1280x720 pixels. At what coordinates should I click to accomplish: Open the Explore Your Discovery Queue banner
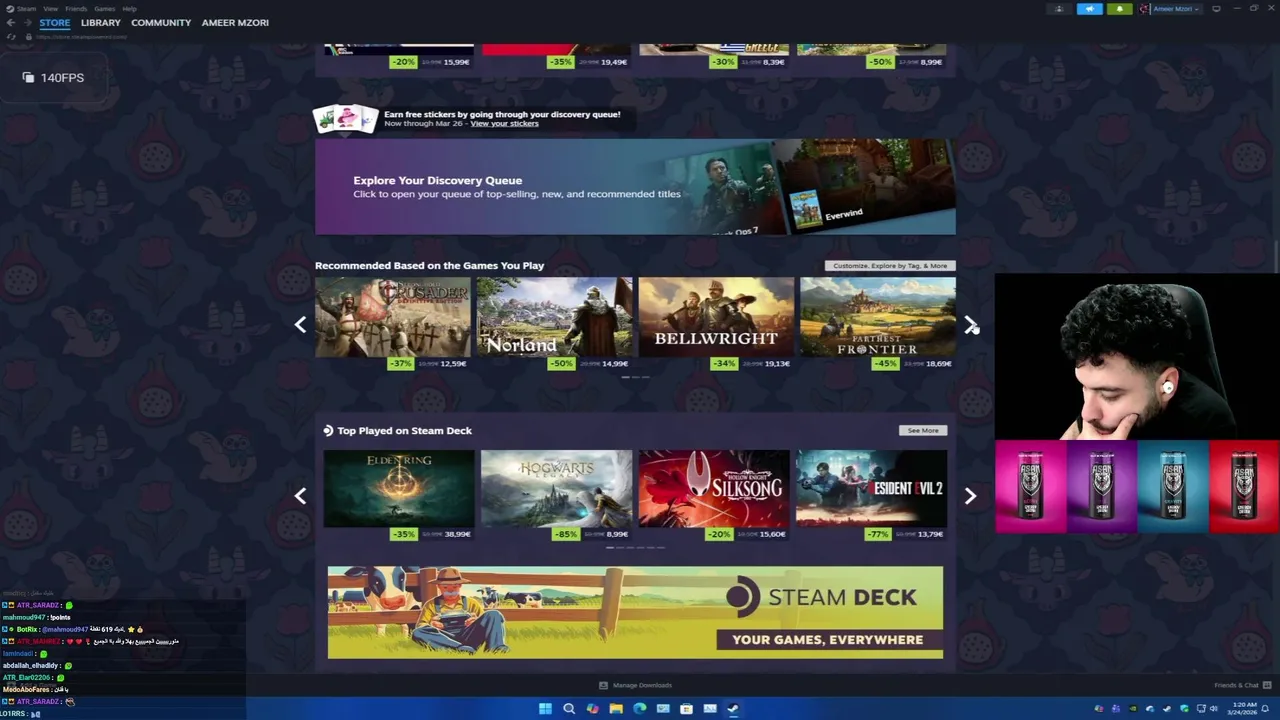[x=635, y=187]
